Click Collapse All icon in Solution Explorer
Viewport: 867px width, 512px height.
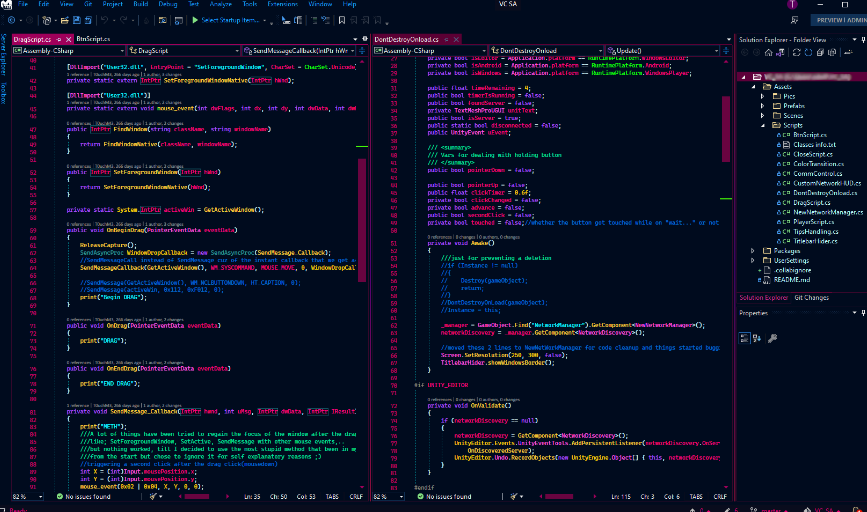(821, 53)
